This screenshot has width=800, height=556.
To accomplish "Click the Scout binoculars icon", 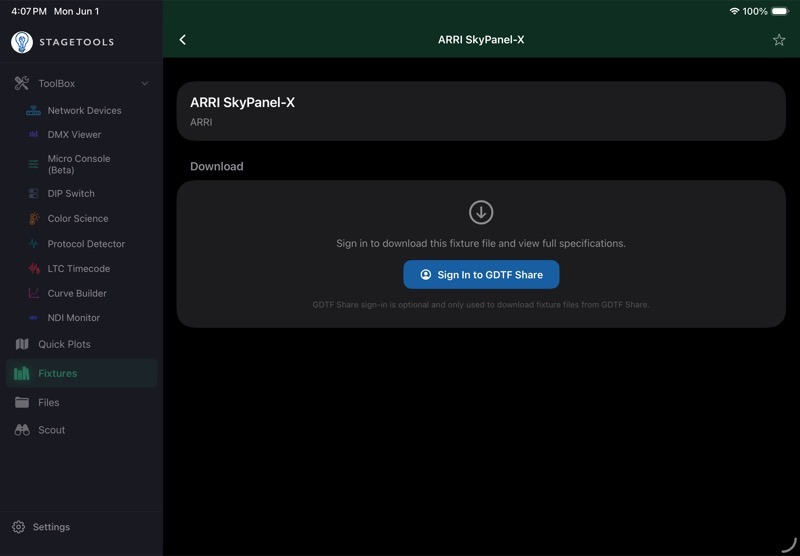I will [x=22, y=430].
